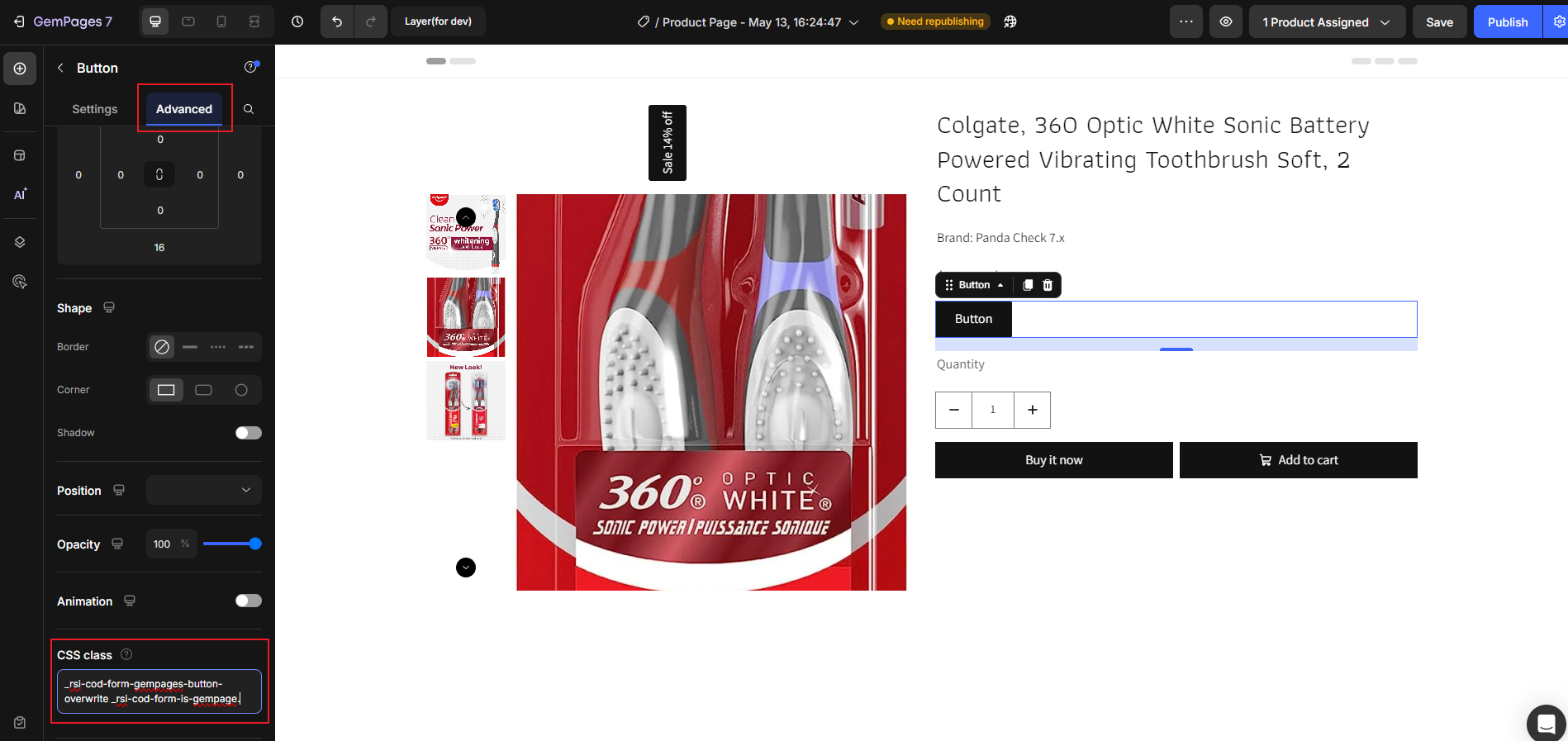Preview page with eye icon
Viewport: 1568px width, 741px height.
coord(1226,22)
